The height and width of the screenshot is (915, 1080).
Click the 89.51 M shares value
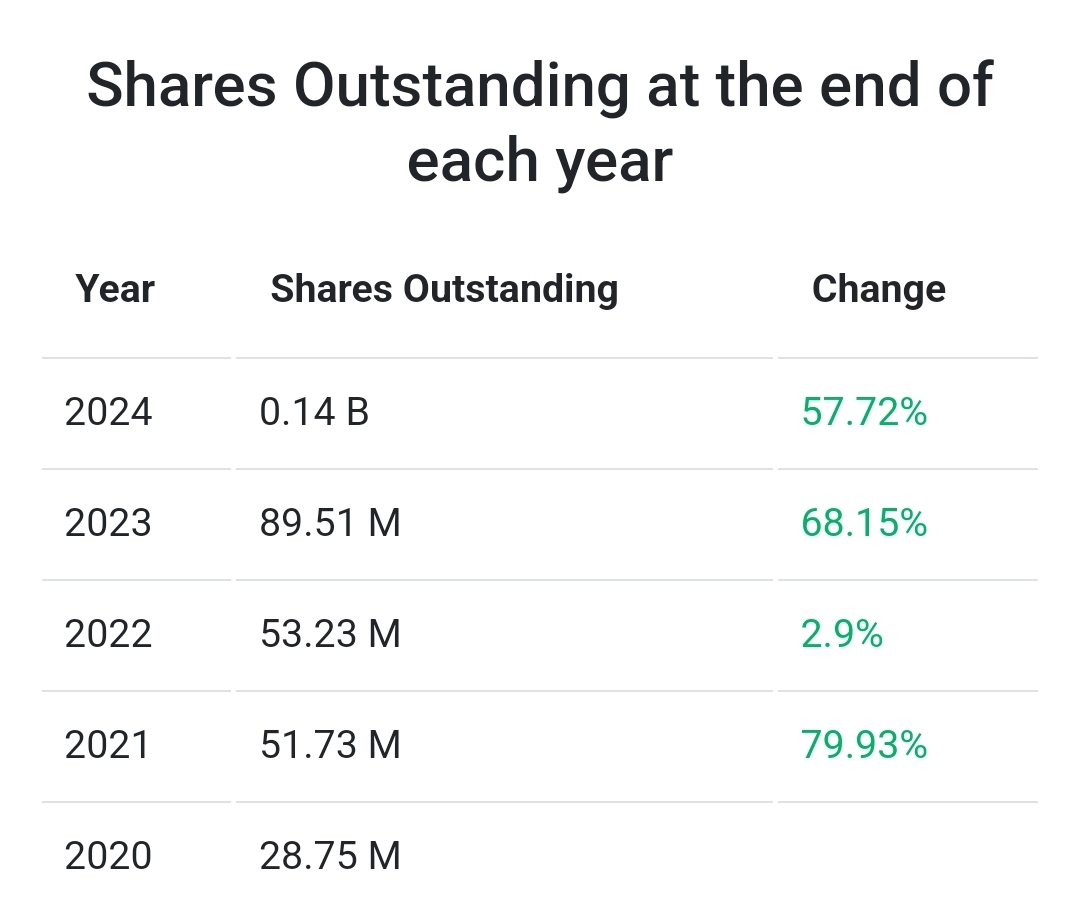coord(330,523)
